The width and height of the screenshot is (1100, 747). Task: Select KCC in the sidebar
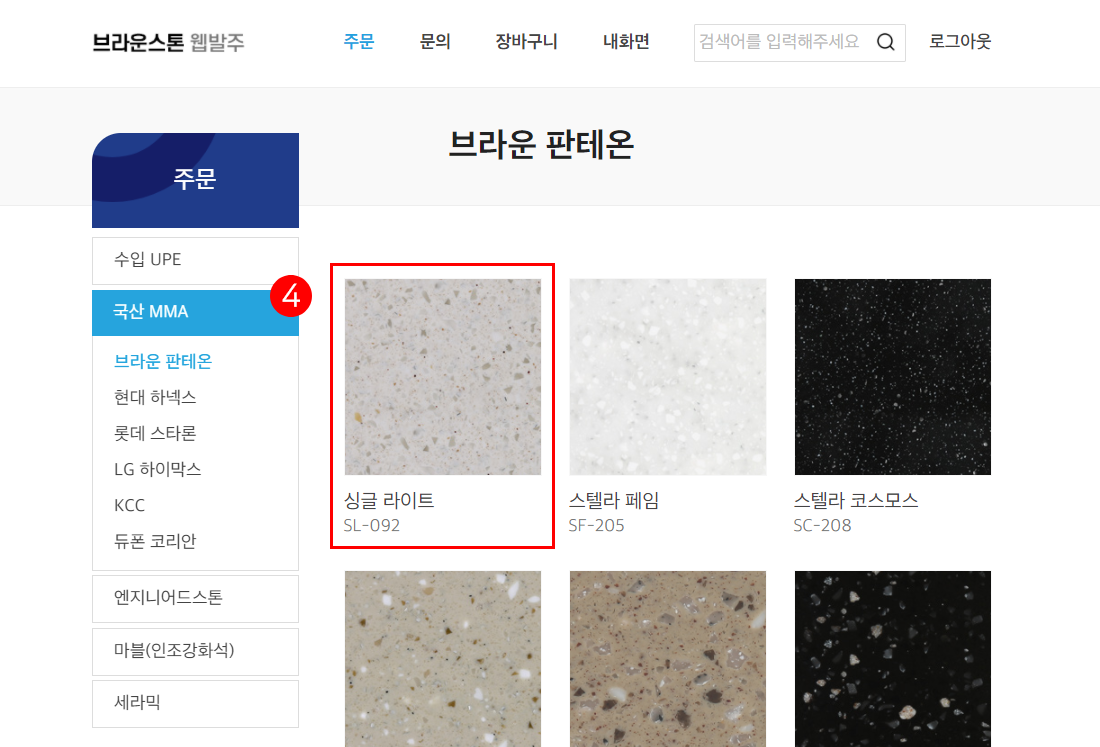[x=129, y=505]
